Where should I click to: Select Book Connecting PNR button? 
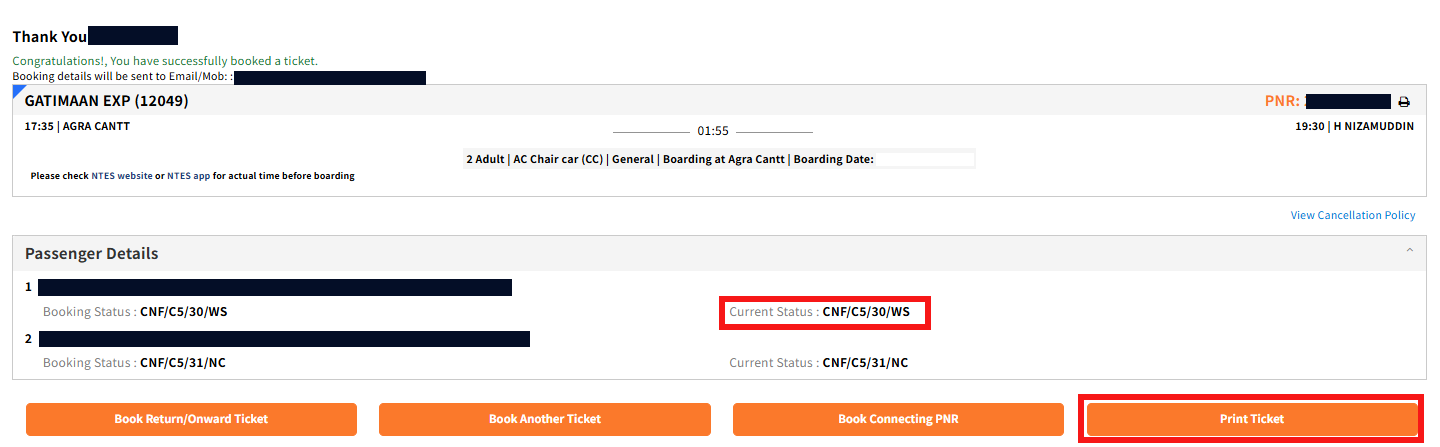(898, 419)
